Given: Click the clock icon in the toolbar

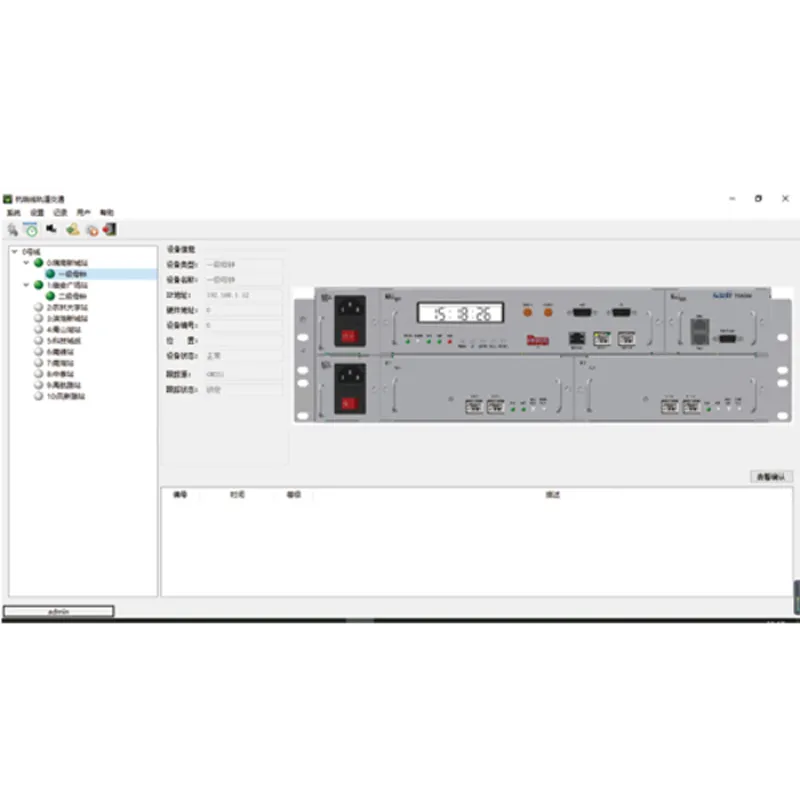Looking at the screenshot, I should (x=30, y=229).
